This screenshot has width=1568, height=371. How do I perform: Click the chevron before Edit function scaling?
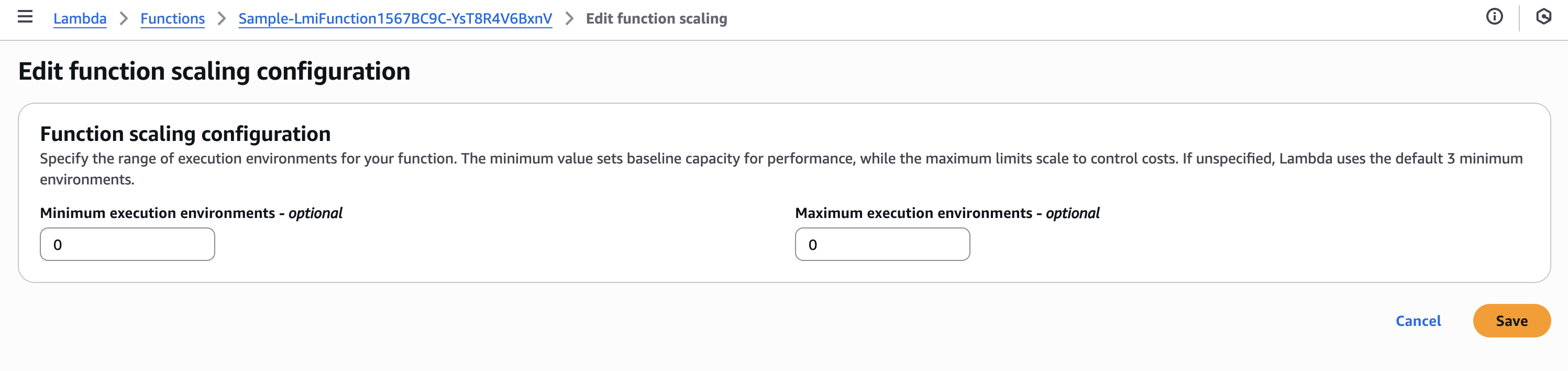(569, 19)
